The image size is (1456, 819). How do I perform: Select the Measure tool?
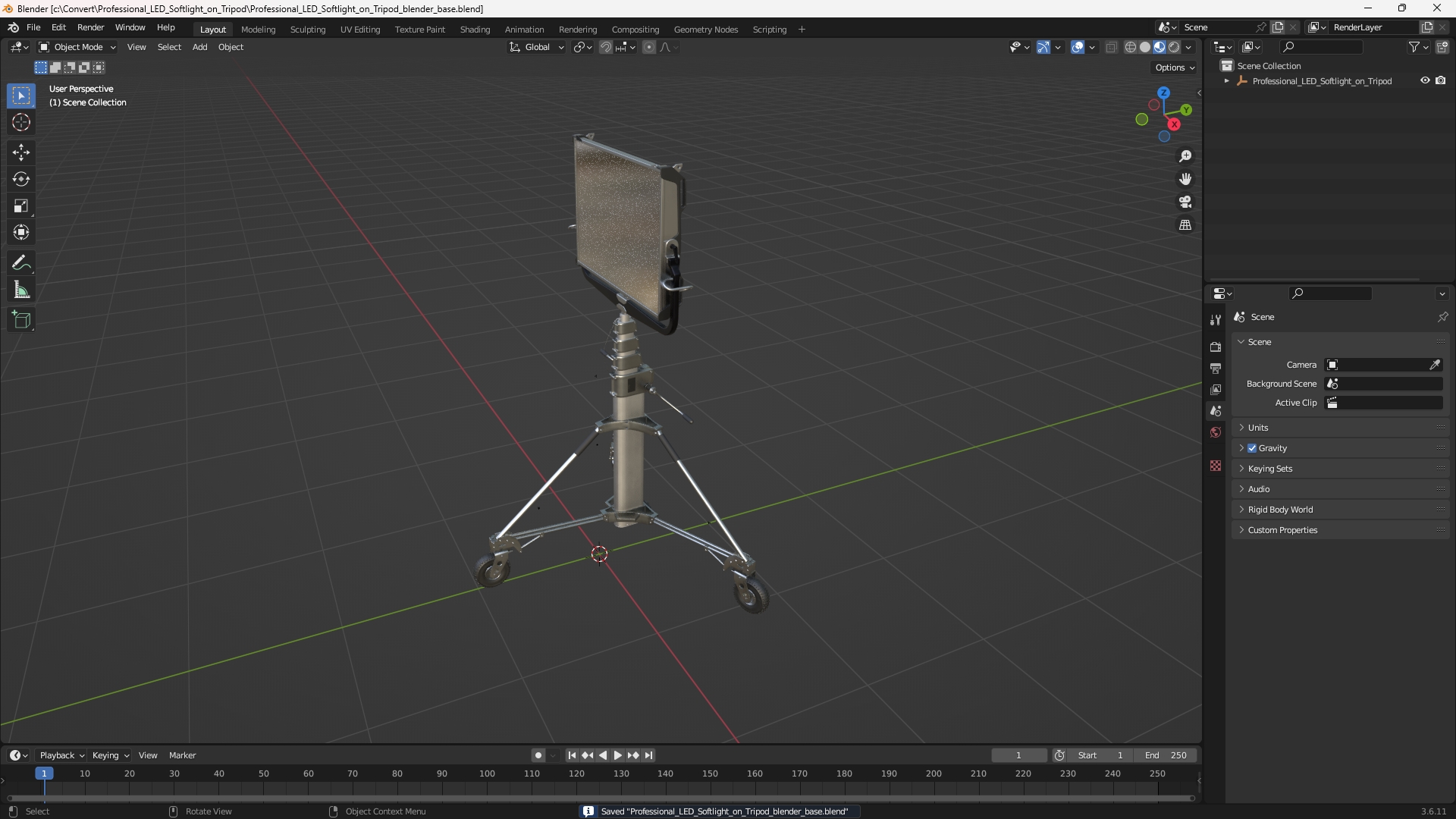coord(21,290)
